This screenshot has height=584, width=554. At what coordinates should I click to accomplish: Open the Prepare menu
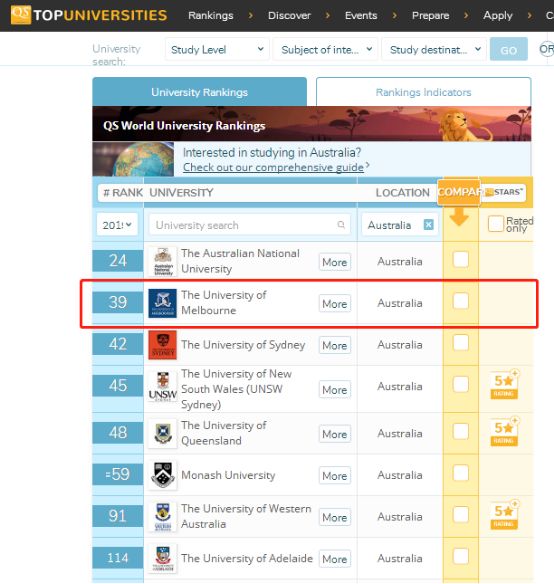[430, 15]
